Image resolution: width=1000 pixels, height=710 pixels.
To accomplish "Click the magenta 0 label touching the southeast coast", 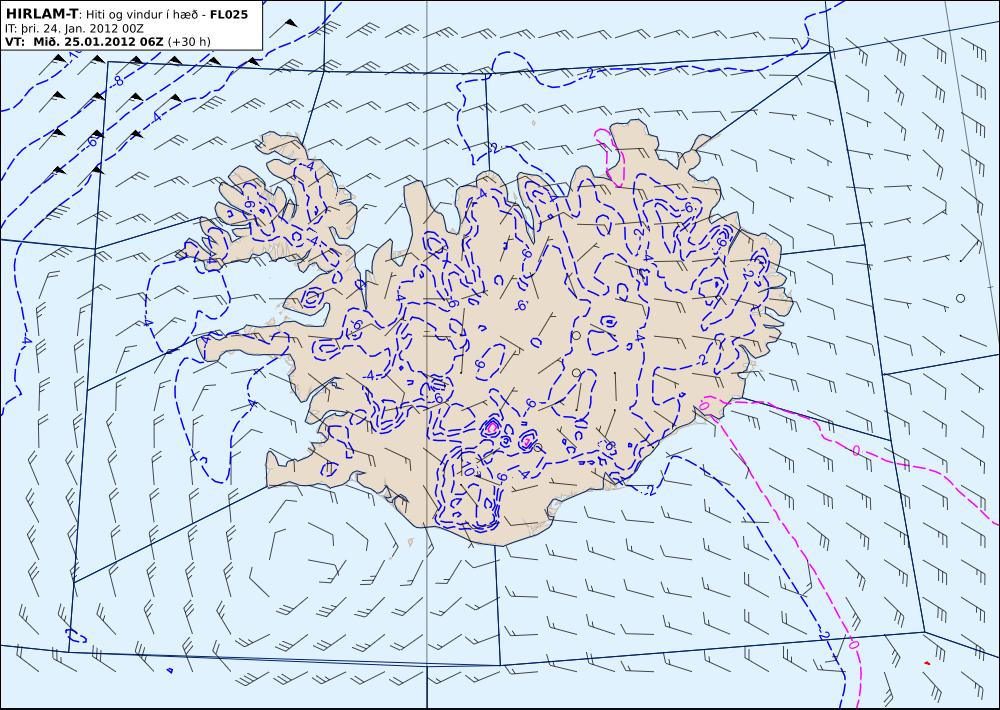I will click(x=705, y=405).
